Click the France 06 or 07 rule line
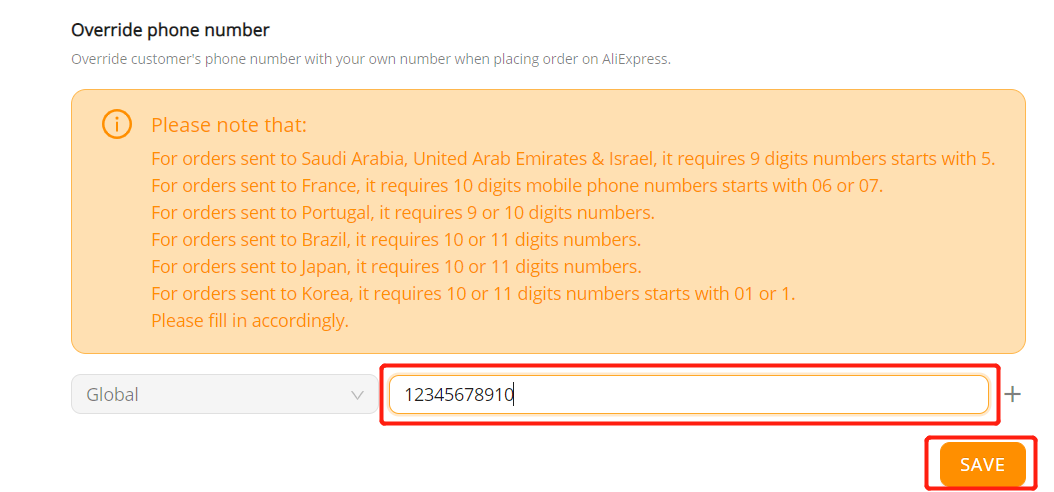Screen dimensions: 1054x492 point(517,186)
